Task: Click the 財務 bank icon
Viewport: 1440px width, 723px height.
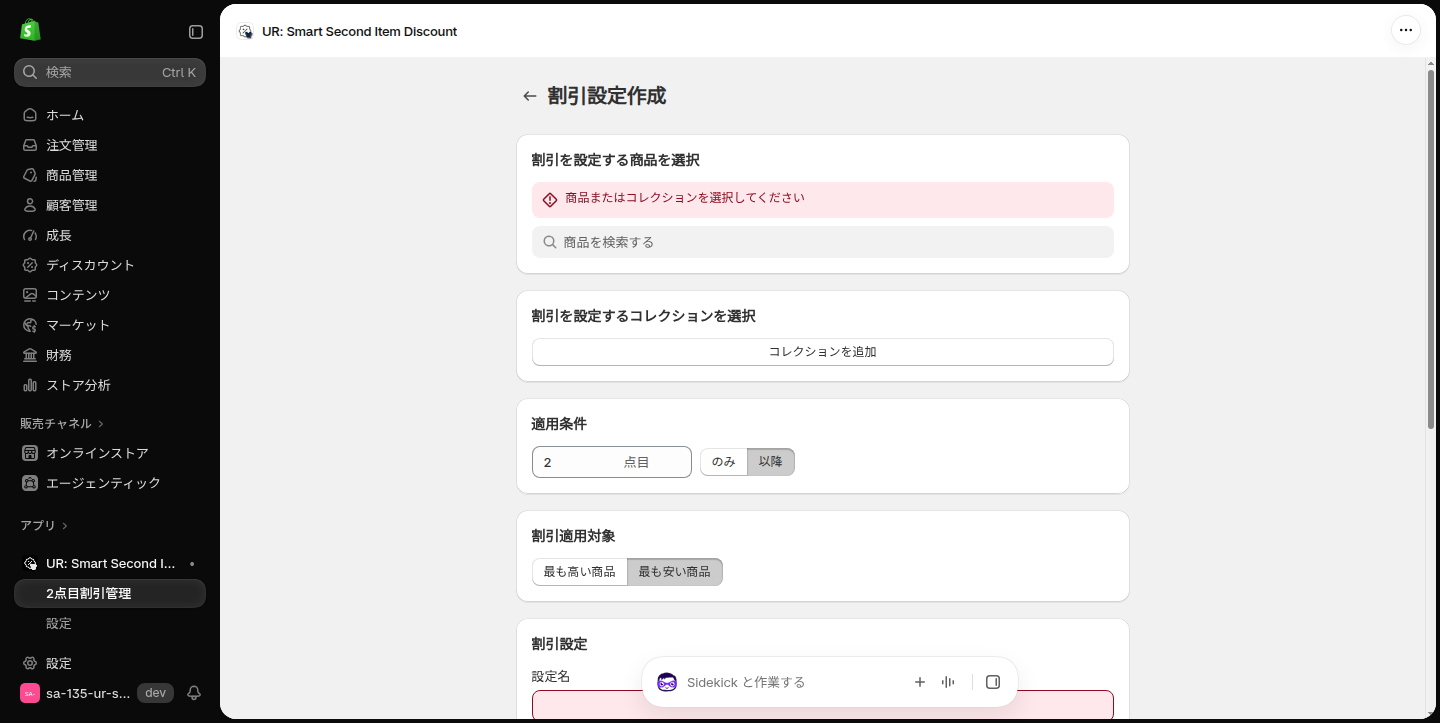Action: point(30,355)
